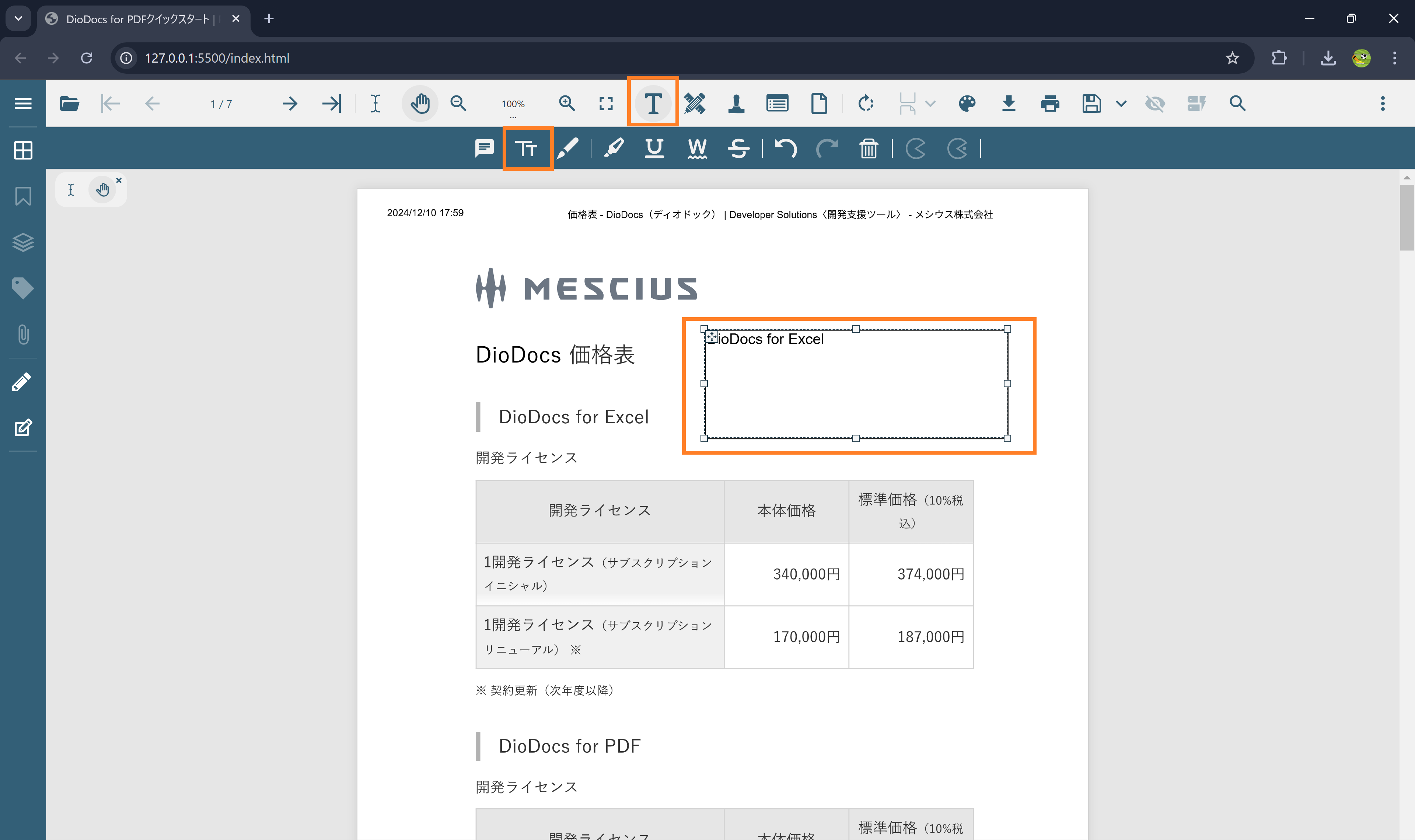The width and height of the screenshot is (1415, 840).
Task: Toggle the sidebar with hamburger menu
Action: [22, 104]
